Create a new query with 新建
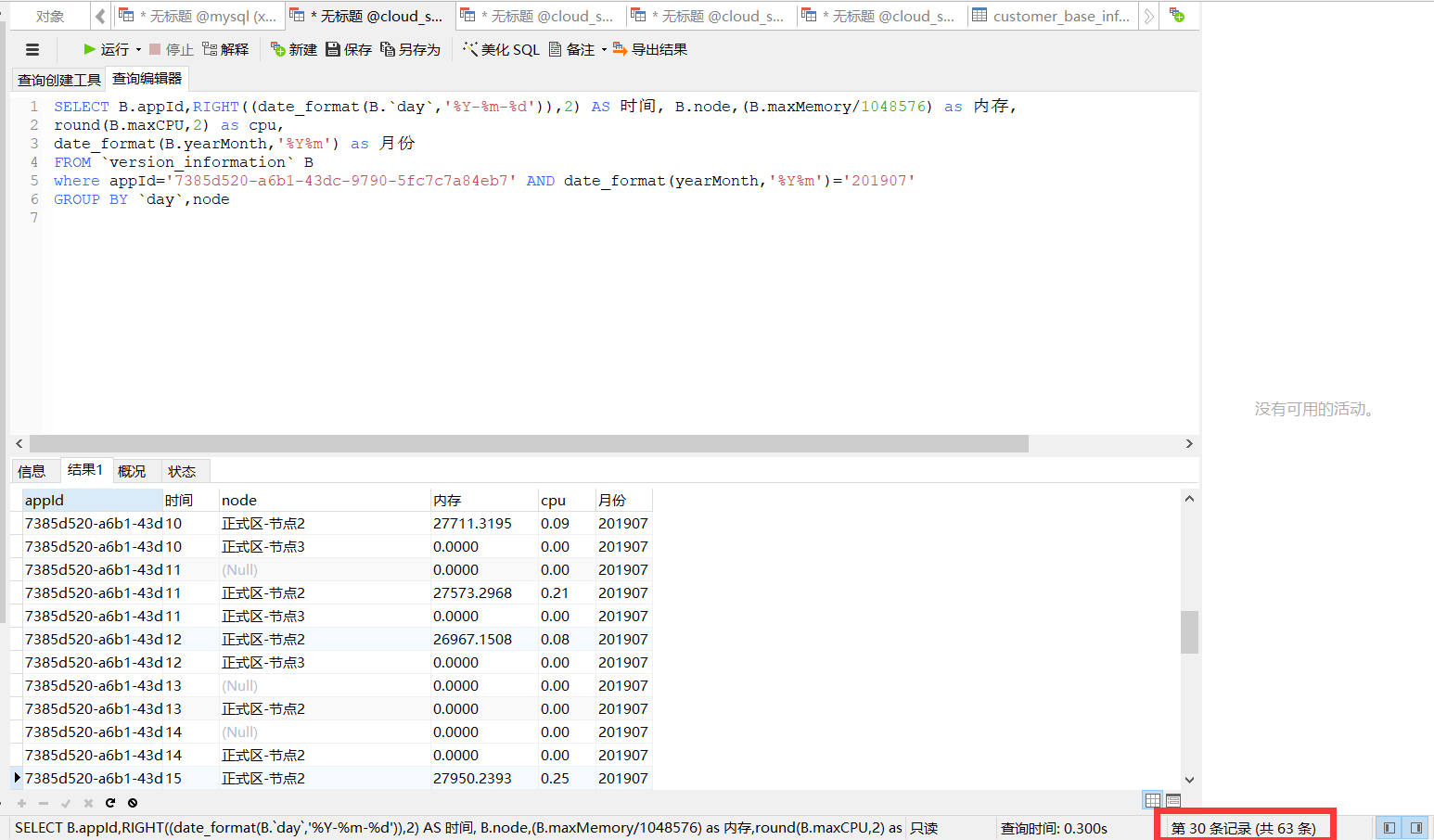1434x840 pixels. [293, 49]
